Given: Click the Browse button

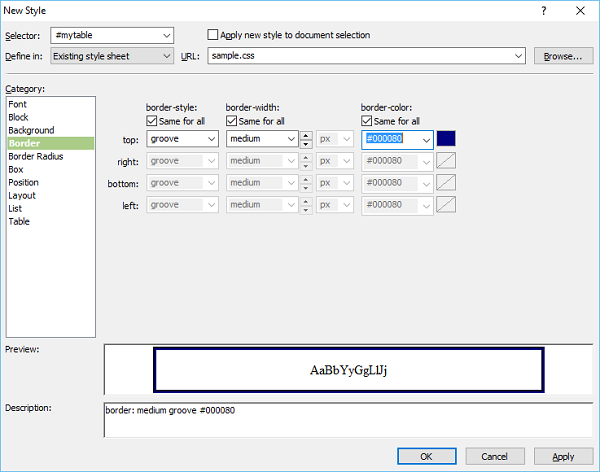Looking at the screenshot, I should pyautogui.click(x=563, y=56).
